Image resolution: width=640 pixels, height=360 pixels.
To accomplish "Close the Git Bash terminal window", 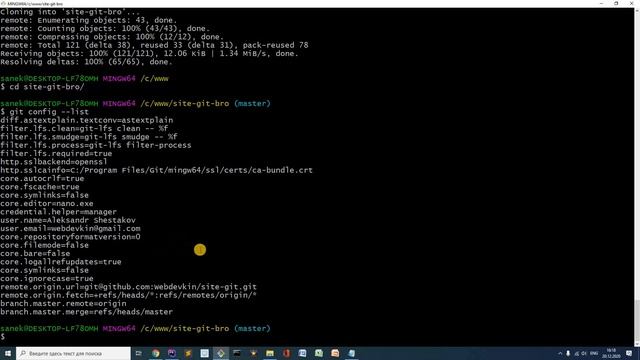I will pos(632,4).
